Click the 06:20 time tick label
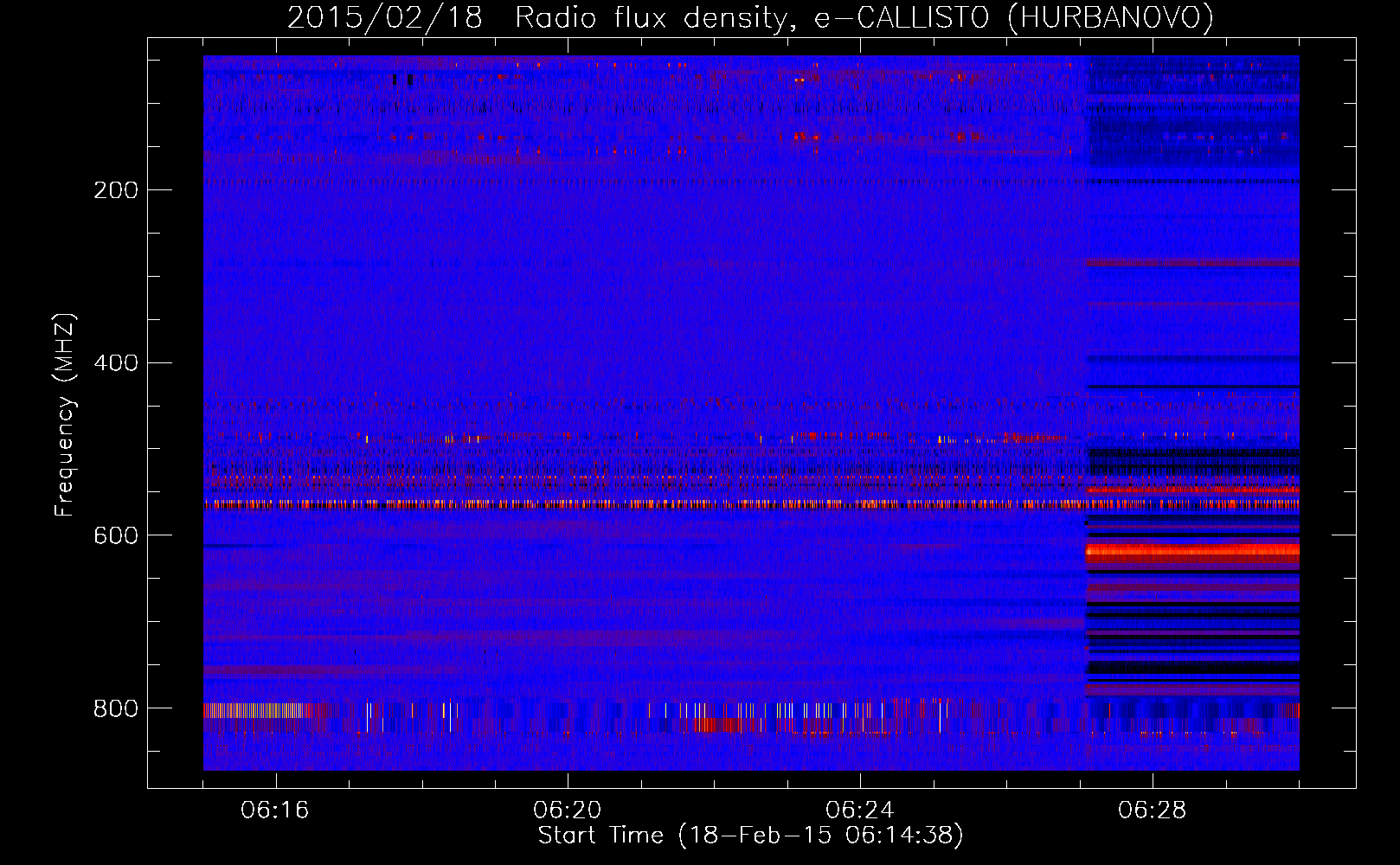The height and width of the screenshot is (865, 1400). coord(568,811)
